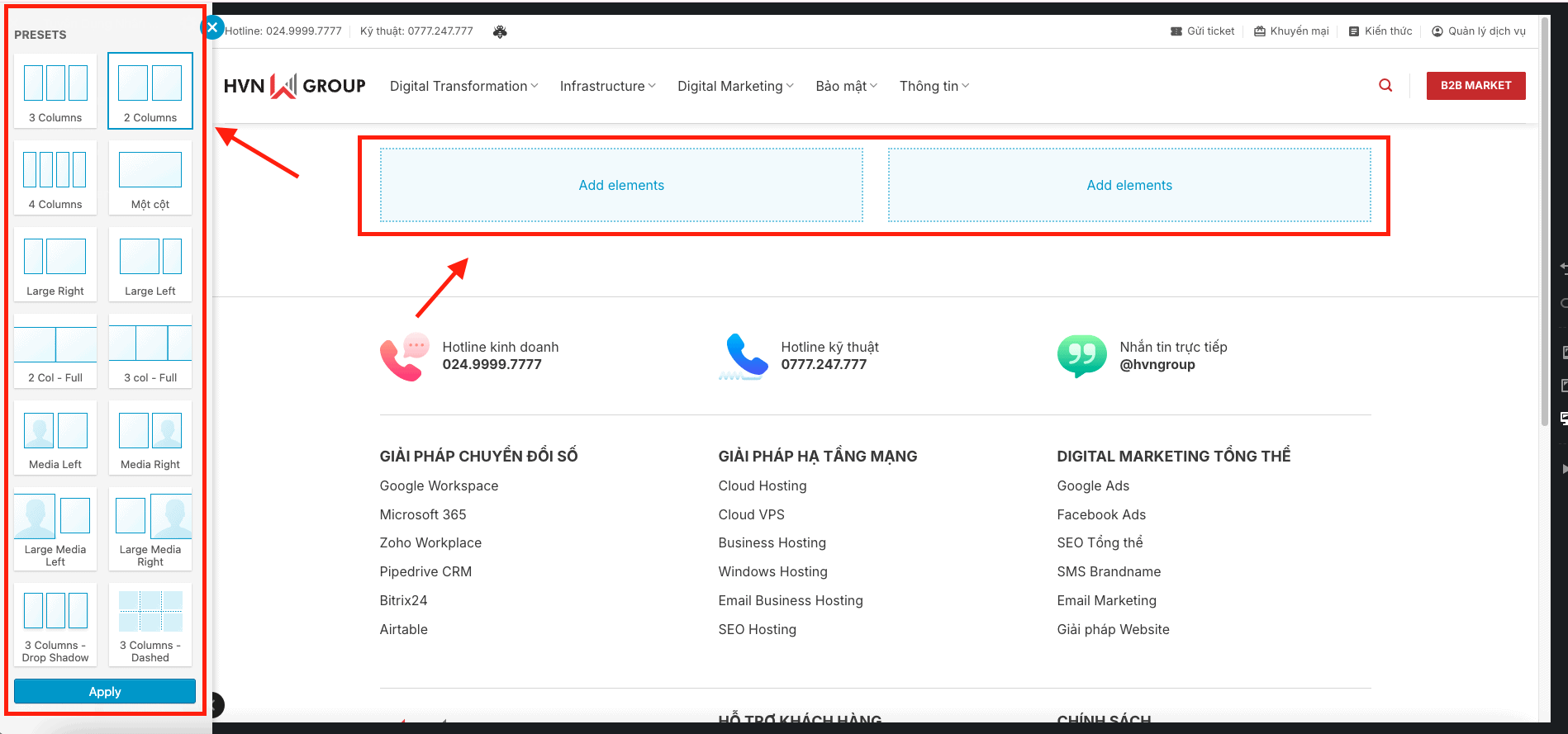Choose the Một cột single-column preset
1568x734 pixels.
pos(150,178)
